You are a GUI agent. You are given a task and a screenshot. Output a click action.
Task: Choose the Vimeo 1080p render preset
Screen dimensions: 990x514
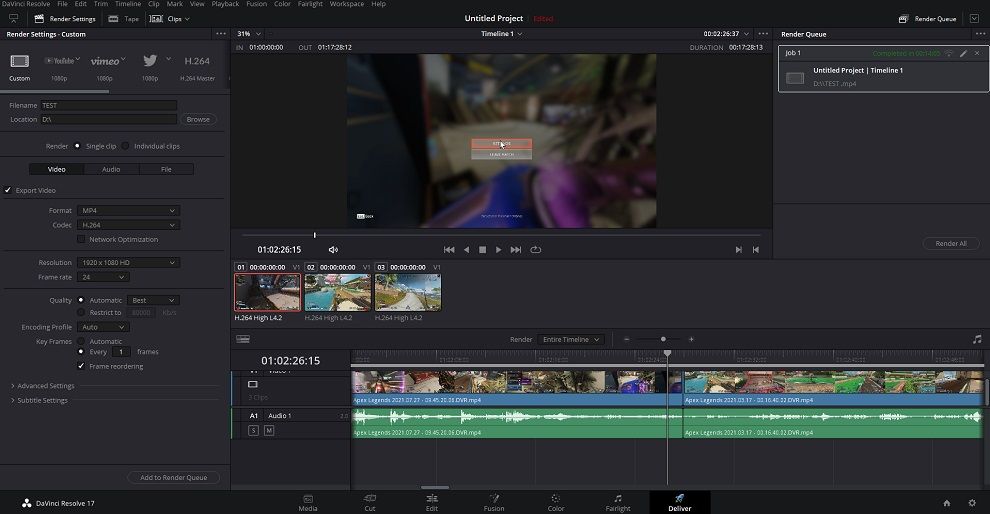[x=107, y=61]
